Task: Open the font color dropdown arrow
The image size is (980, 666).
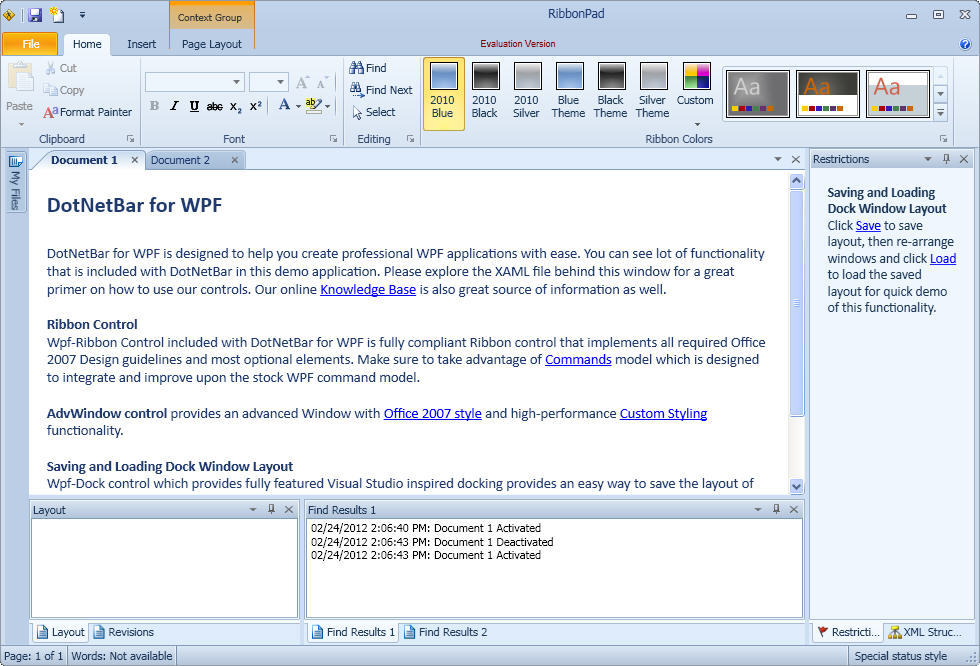Action: tap(298, 106)
